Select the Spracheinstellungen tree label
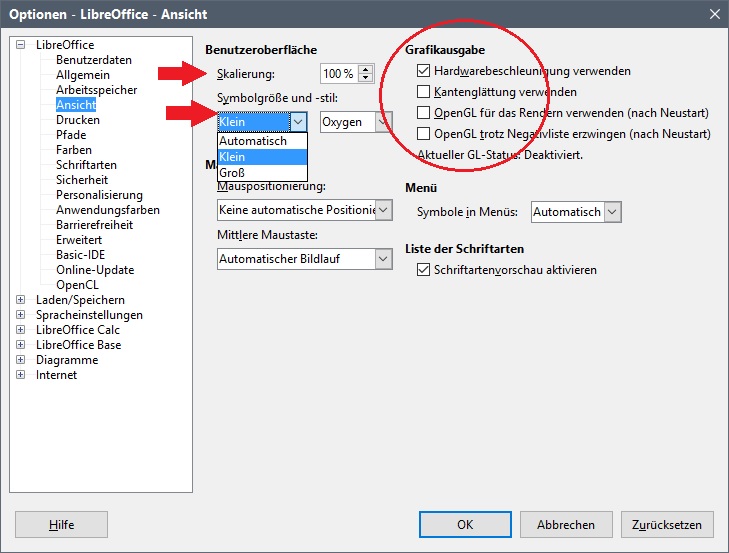Screen dimensions: 729x553 tap(89, 315)
